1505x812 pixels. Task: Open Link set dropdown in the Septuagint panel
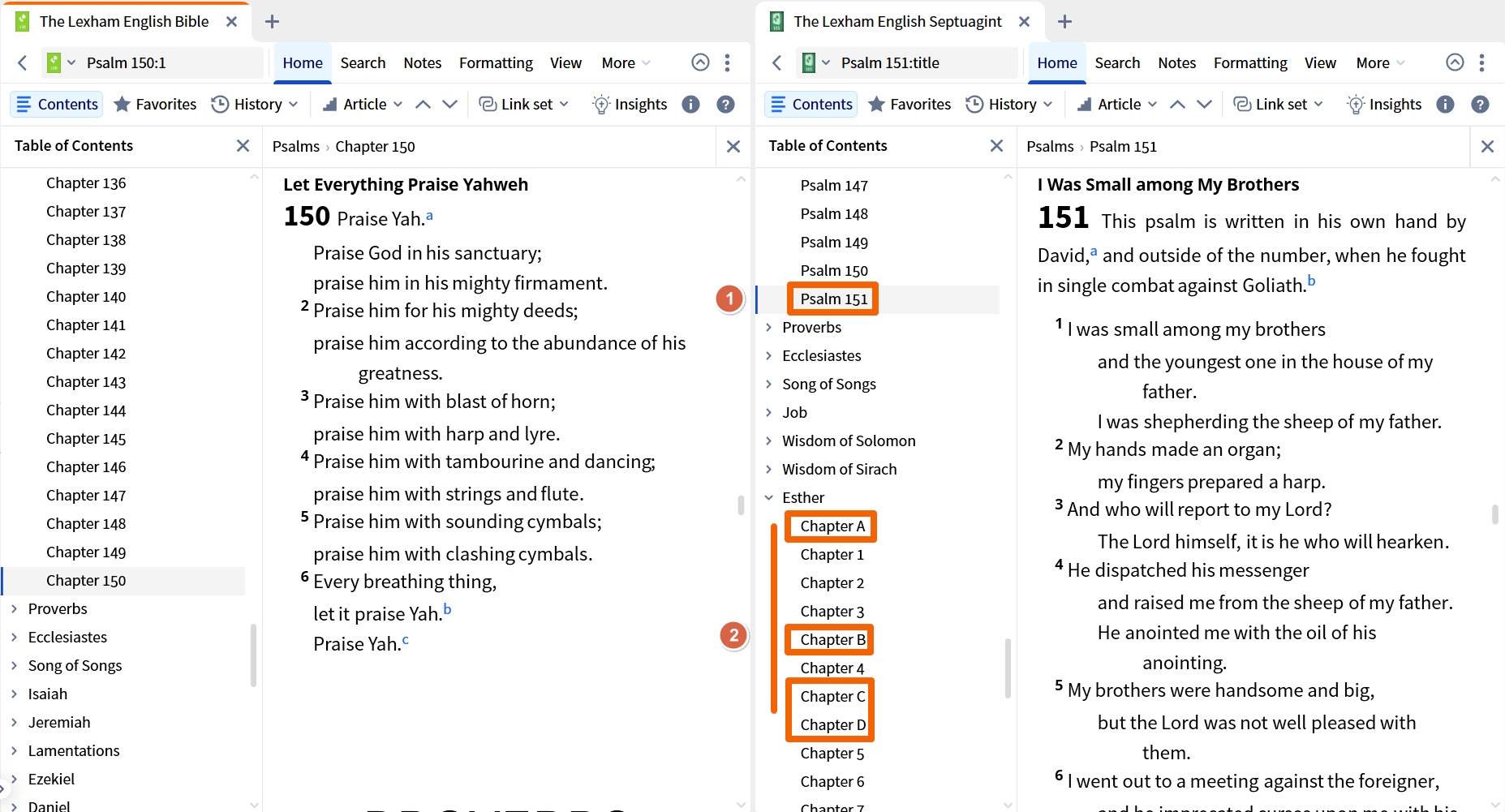click(1279, 104)
